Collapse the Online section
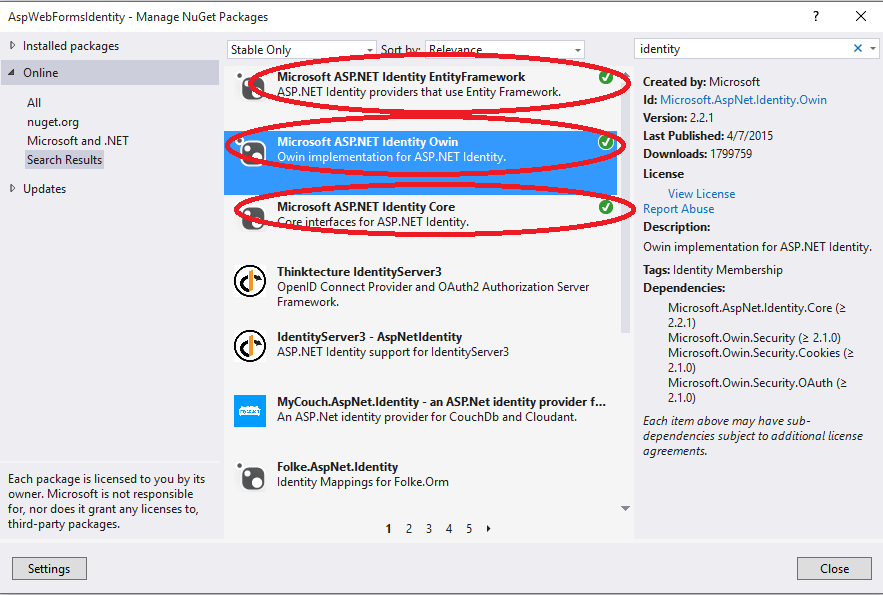Image resolution: width=883 pixels, height=595 pixels. point(12,73)
